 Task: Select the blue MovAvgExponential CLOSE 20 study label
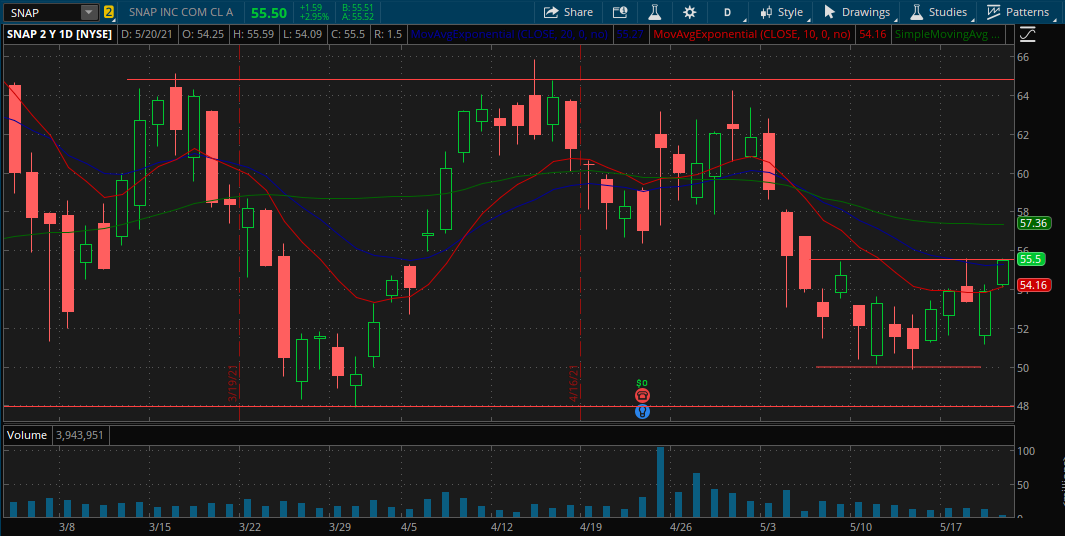tap(509, 34)
